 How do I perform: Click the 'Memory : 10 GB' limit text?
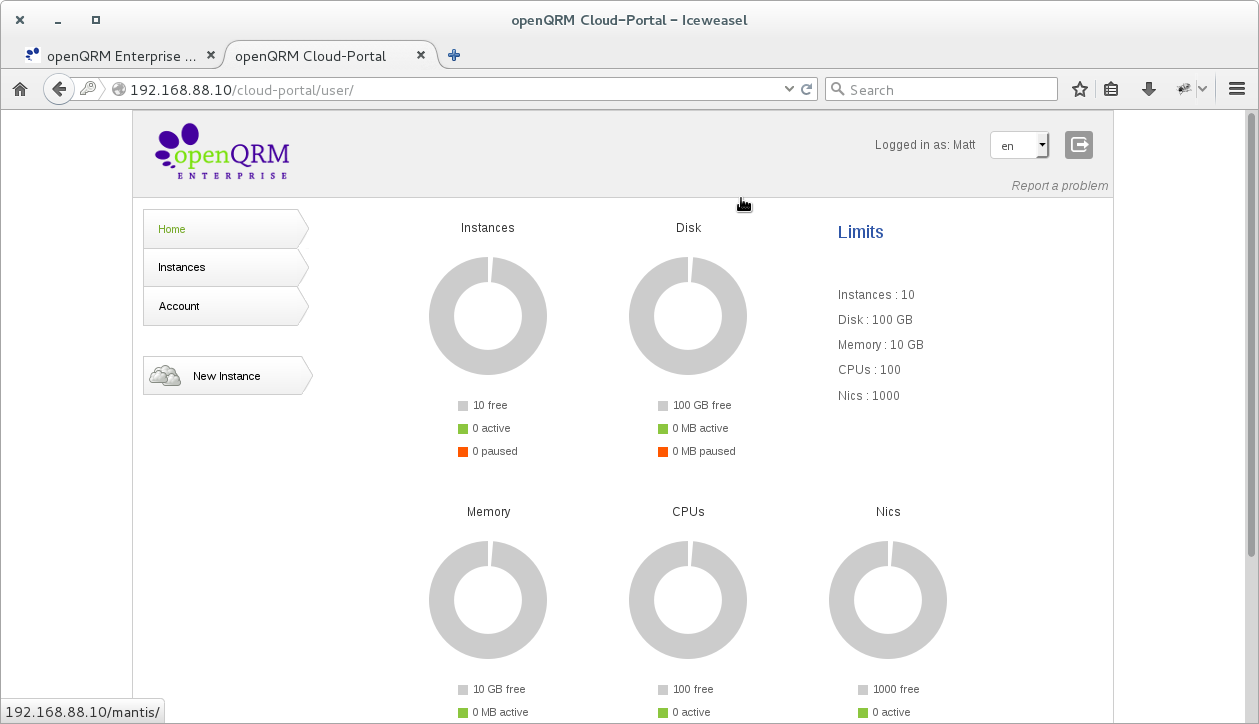pos(881,345)
